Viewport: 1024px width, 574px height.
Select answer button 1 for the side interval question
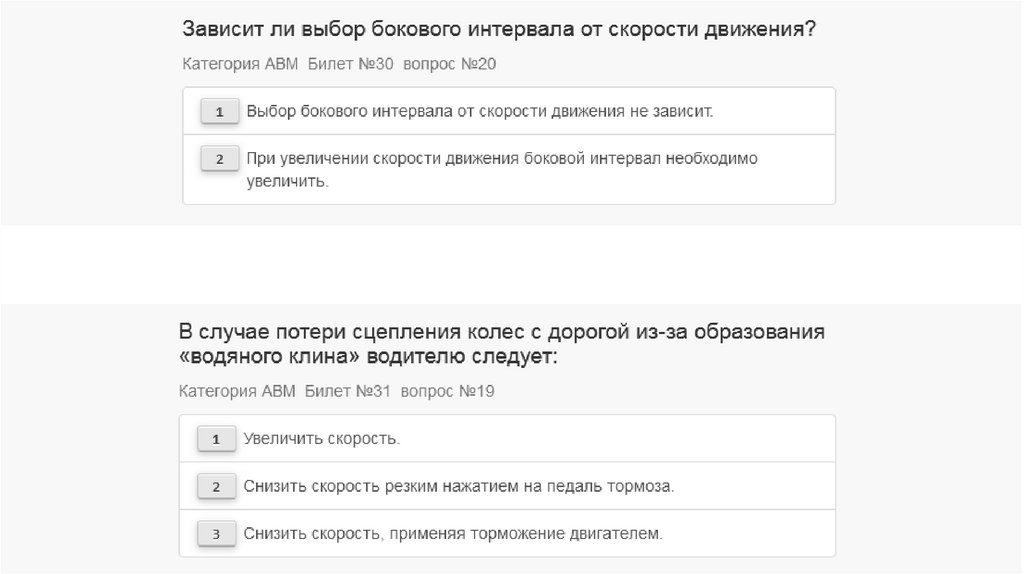click(218, 111)
